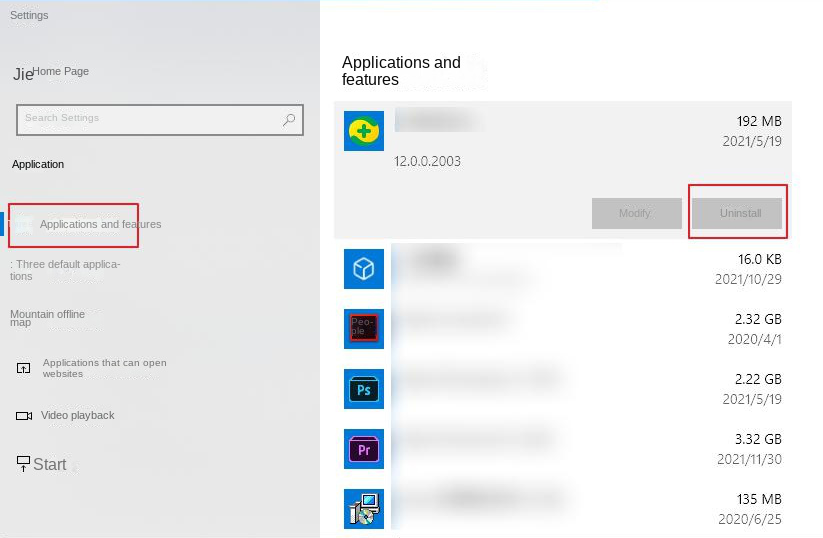Click the blue cube app icon
Image resolution: width=823 pixels, height=538 pixels.
(x=363, y=268)
